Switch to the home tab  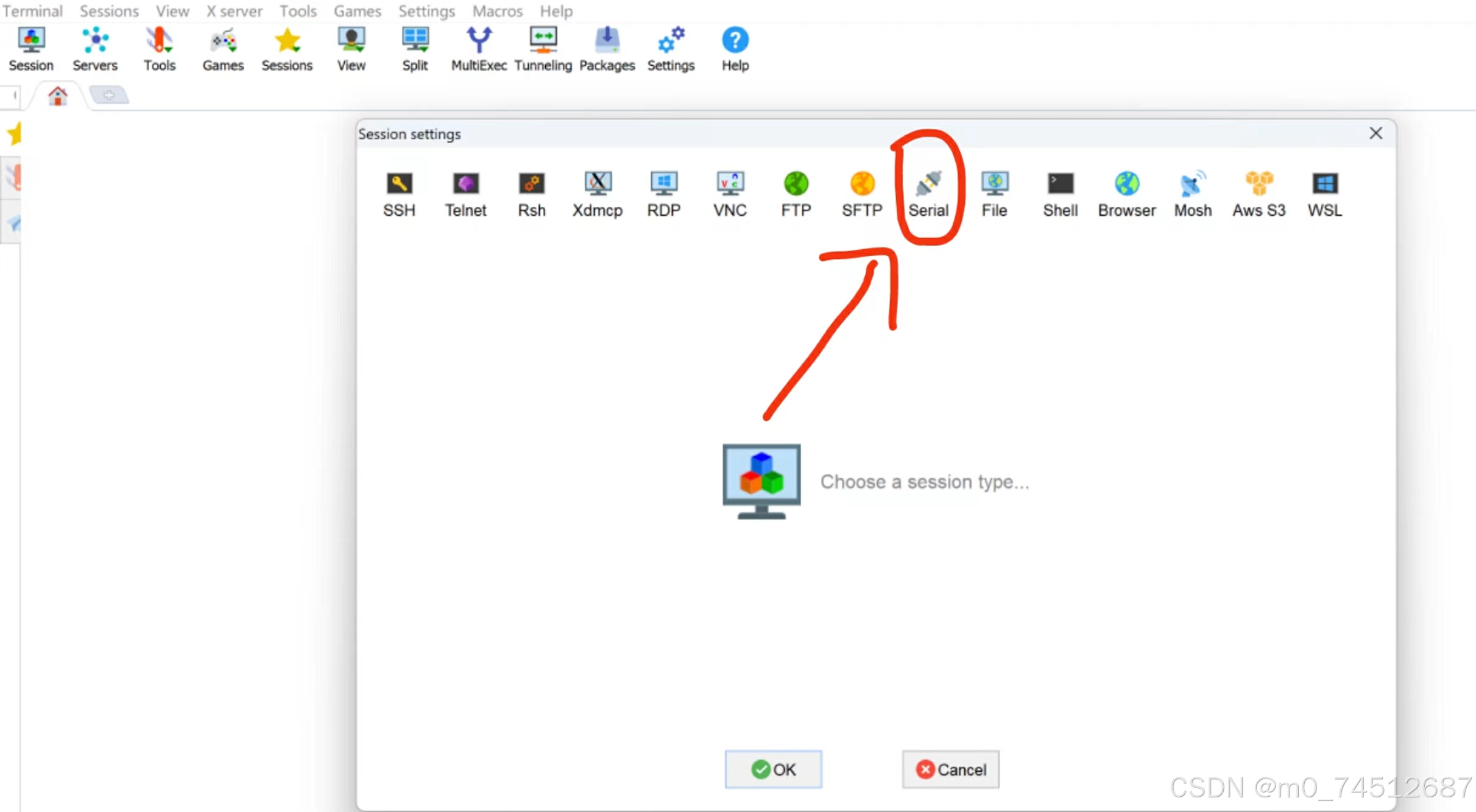coord(58,96)
